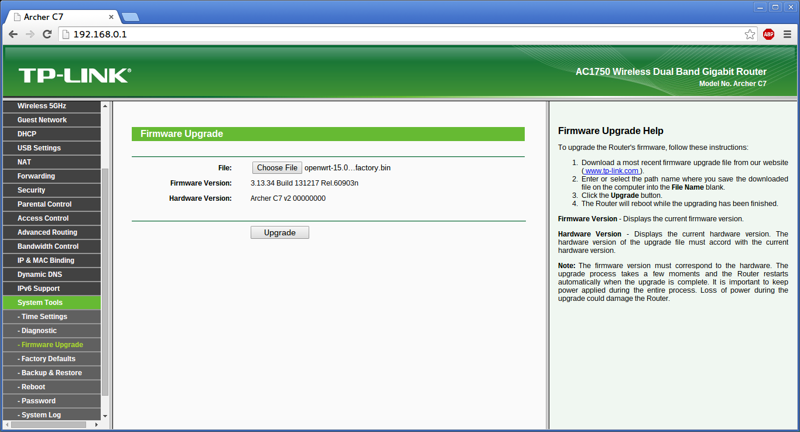Viewport: 800px width, 432px height.
Task: Open IPv6 Support menu
Action: [x=52, y=288]
